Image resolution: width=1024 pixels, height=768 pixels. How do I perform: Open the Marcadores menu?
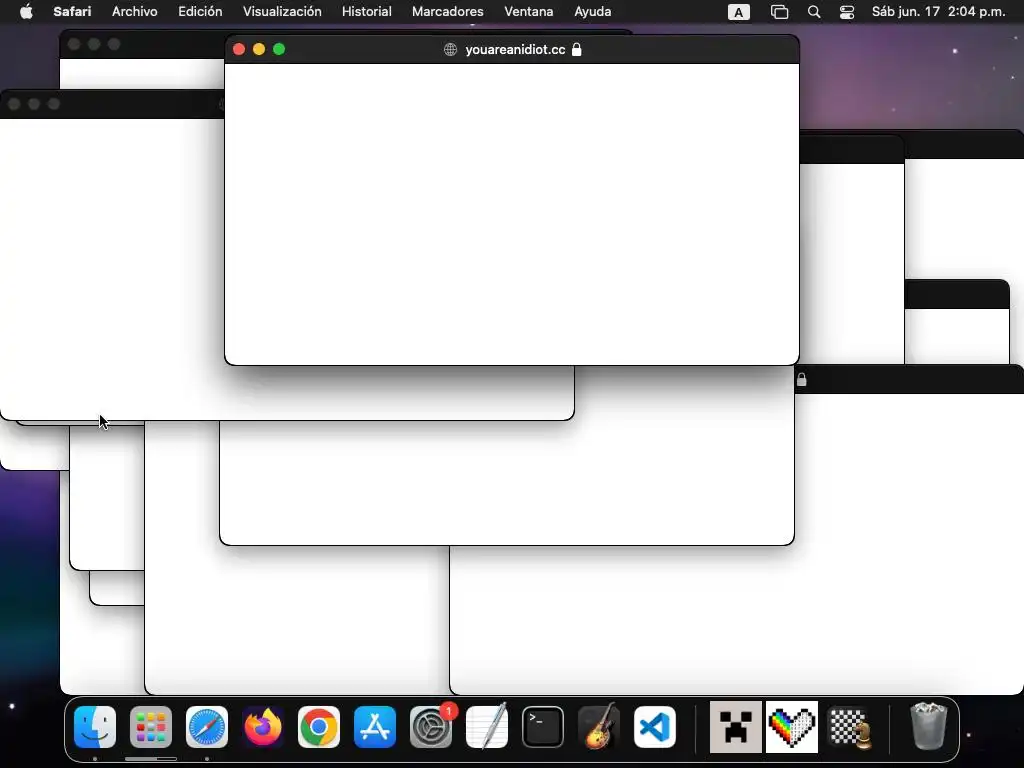click(447, 11)
